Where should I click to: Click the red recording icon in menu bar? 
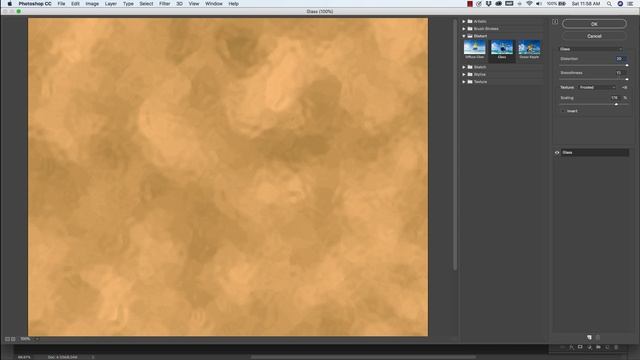pos(470,4)
